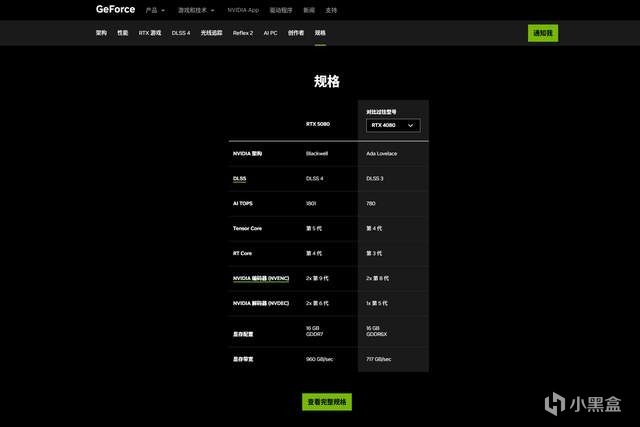Click the Tensor Core row label
640x427 pixels.
point(247,228)
